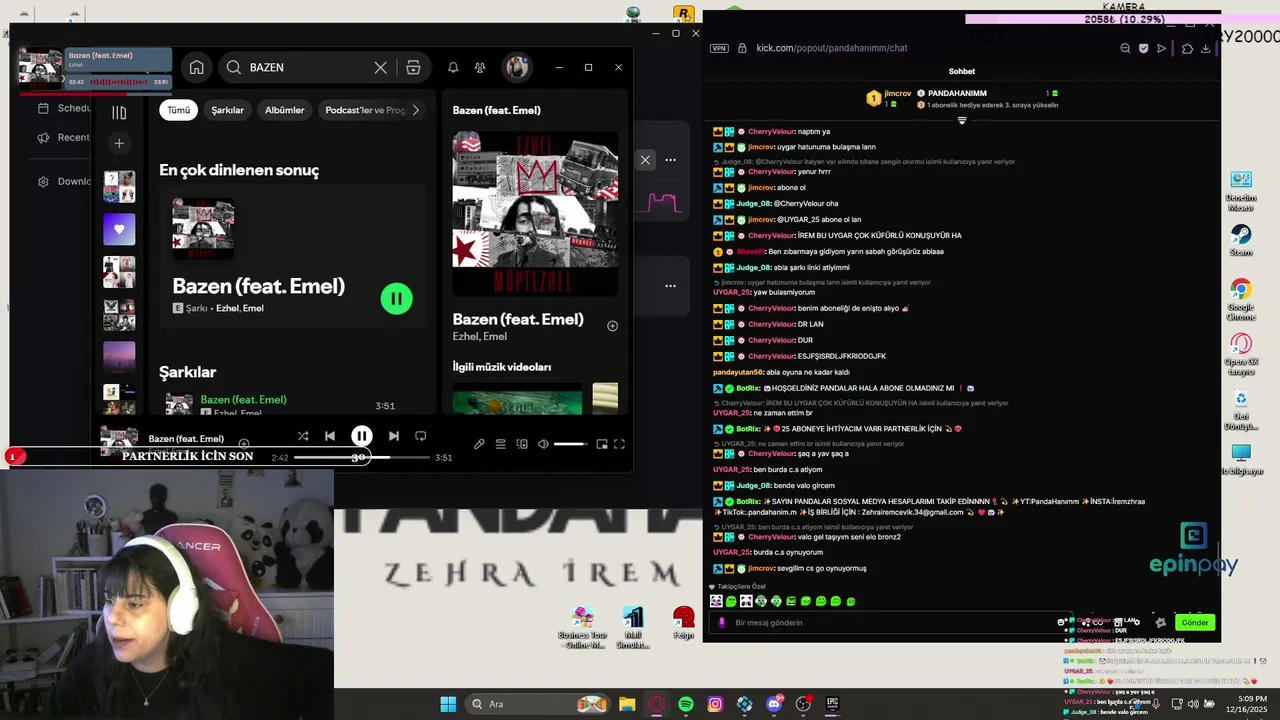Mute Spotify volume speaker icon
This screenshot has height=720, width=1280.
point(543,444)
